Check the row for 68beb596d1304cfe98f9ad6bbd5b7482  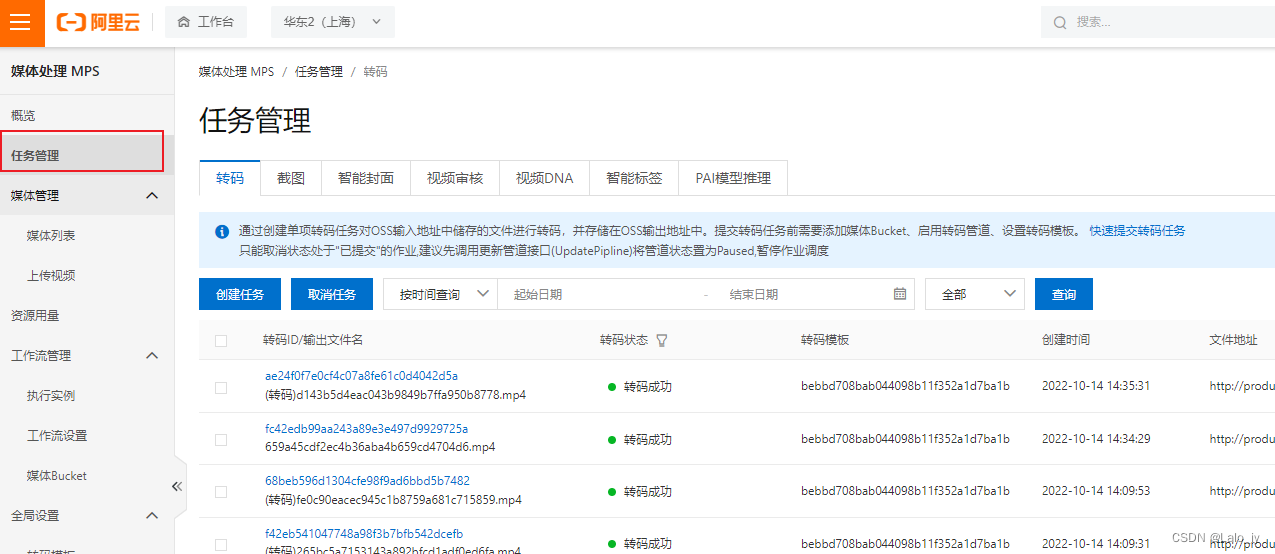pyautogui.click(x=221, y=491)
